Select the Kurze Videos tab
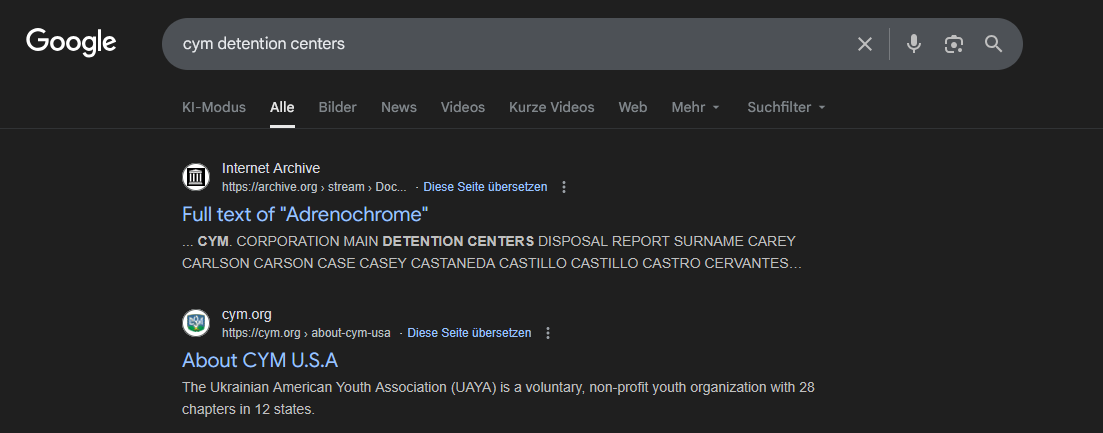 [551, 107]
